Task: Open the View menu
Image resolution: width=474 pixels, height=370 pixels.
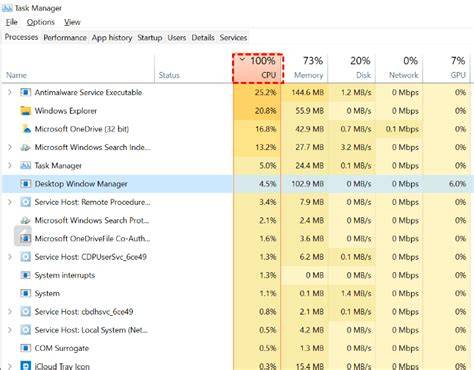Action: pos(72,22)
